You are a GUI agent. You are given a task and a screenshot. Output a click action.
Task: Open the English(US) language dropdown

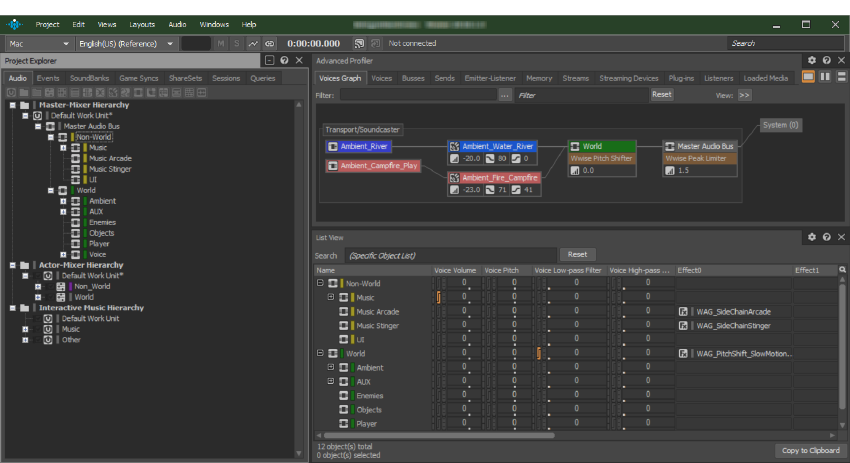pos(127,43)
